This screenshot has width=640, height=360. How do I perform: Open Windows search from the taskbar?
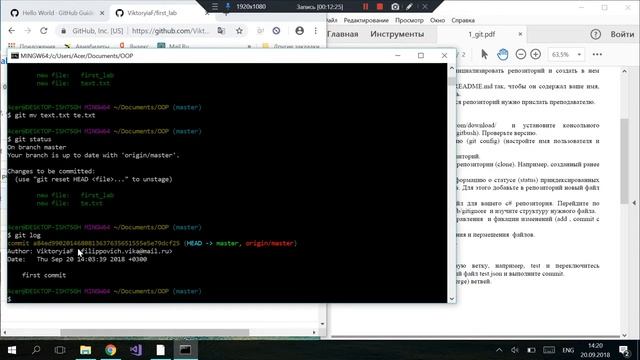coord(36,350)
